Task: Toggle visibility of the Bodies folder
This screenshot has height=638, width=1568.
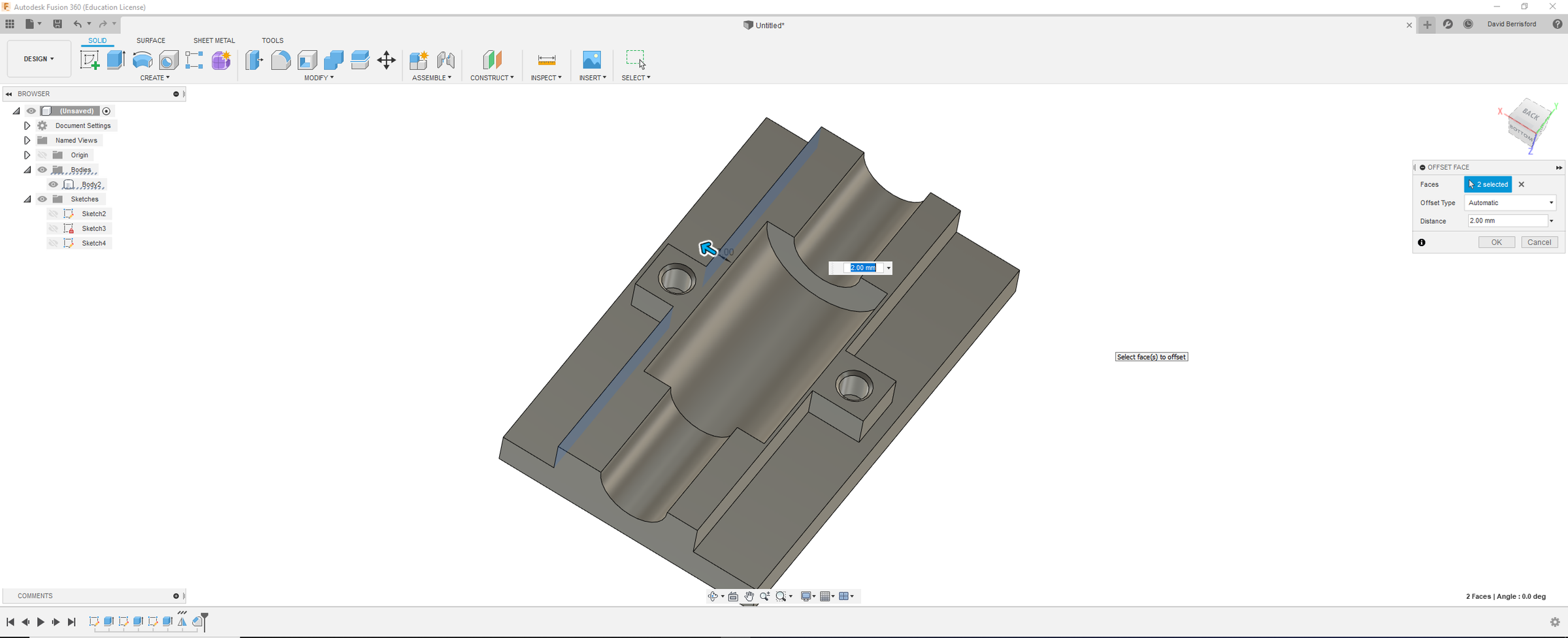Action: point(42,169)
